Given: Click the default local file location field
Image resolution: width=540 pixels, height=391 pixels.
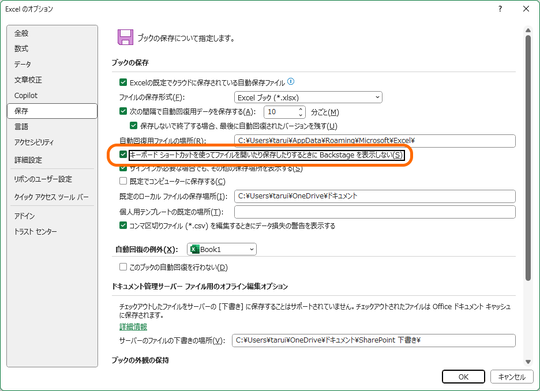Looking at the screenshot, I should click(x=375, y=196).
